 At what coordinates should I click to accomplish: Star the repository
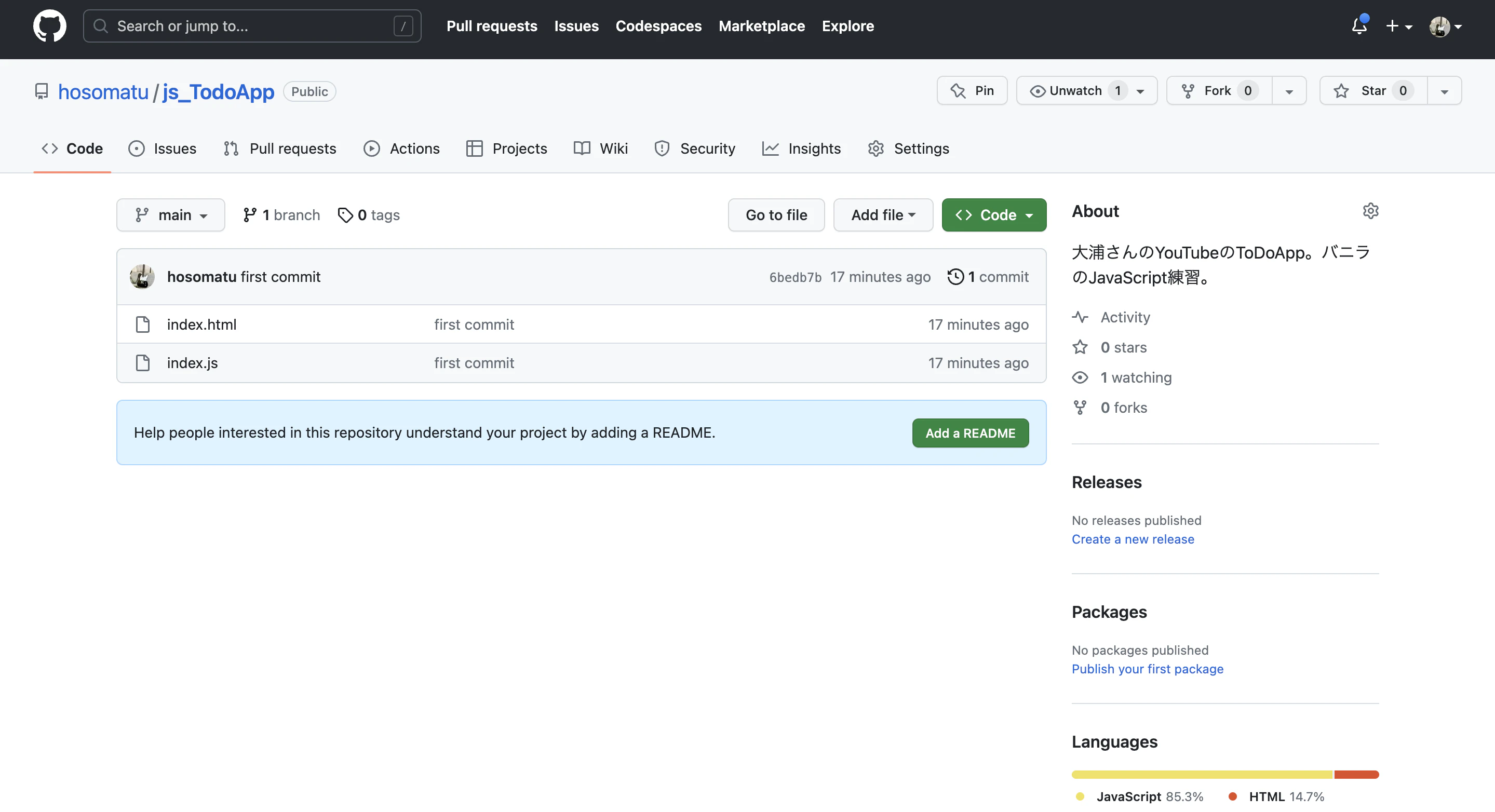(1373, 90)
